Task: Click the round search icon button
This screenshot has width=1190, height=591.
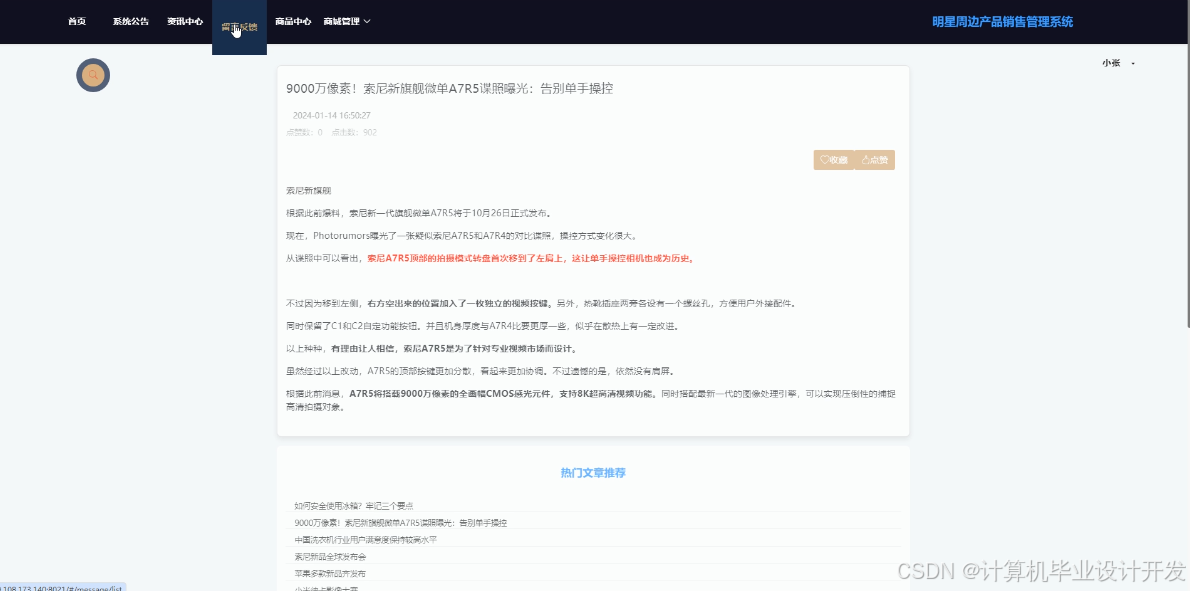Action: [x=93, y=75]
